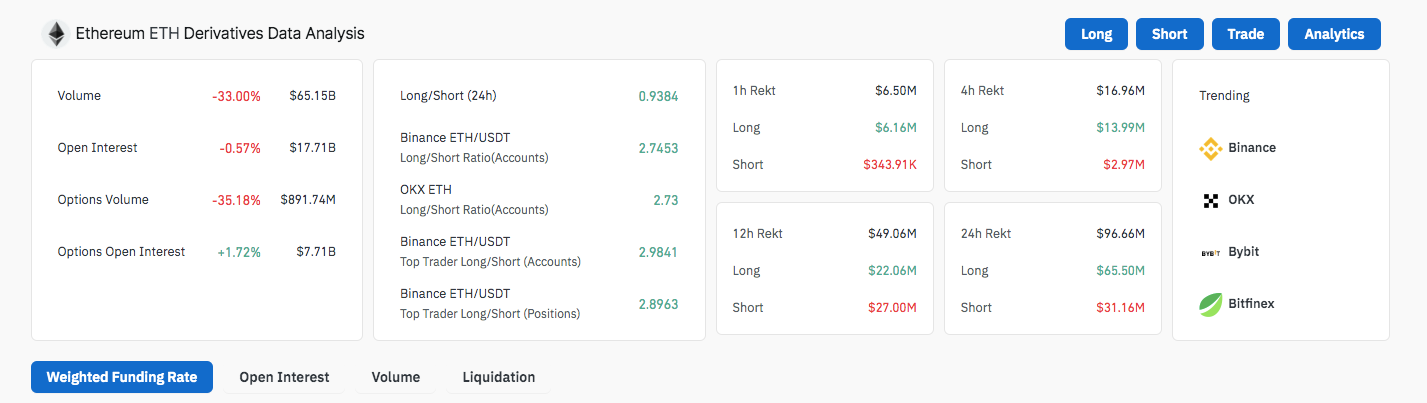Click the Binance logo in Trending

click(x=1210, y=148)
